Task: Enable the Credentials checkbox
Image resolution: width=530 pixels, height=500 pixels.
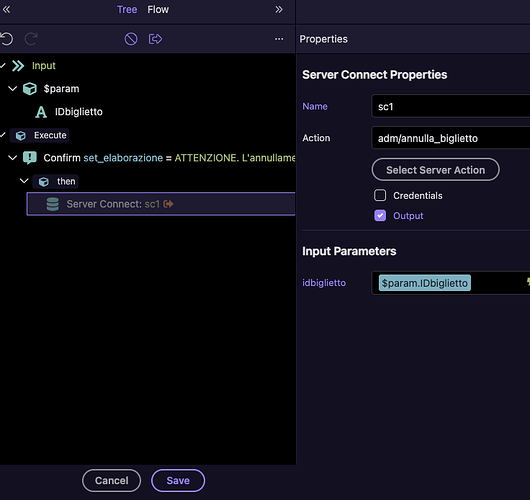Action: pyautogui.click(x=380, y=195)
